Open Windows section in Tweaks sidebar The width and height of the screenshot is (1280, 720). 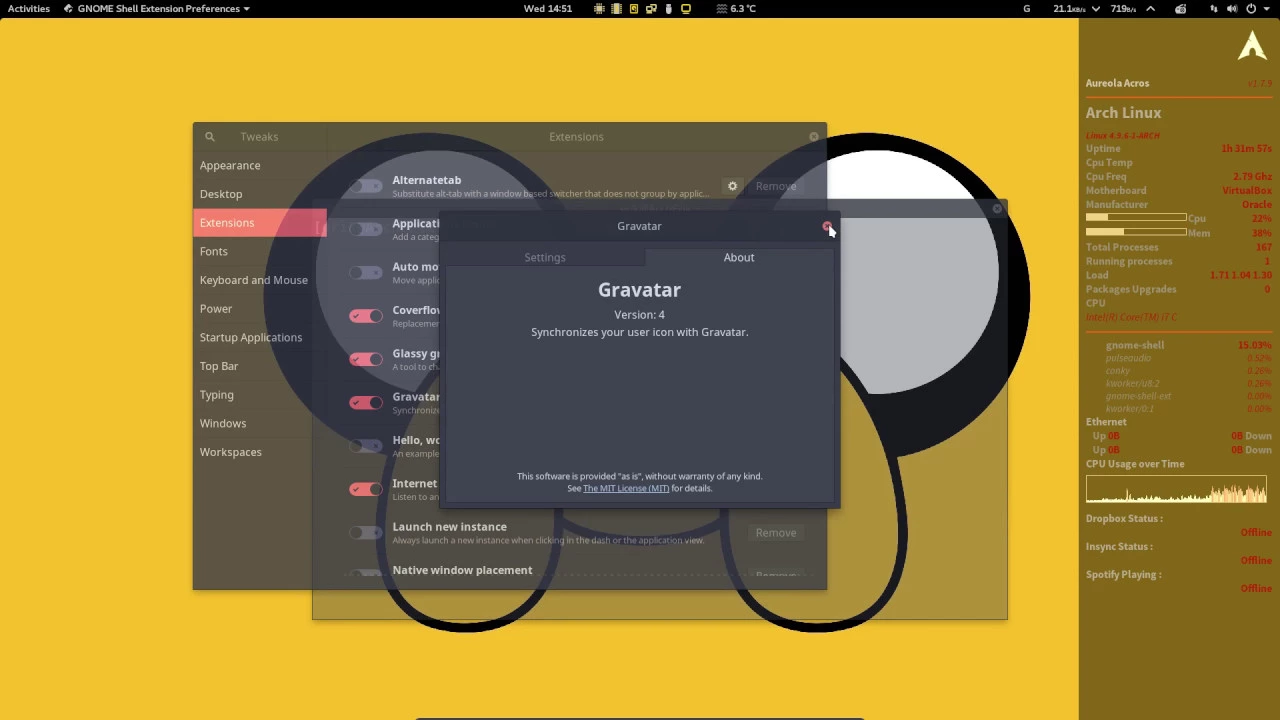260,424
